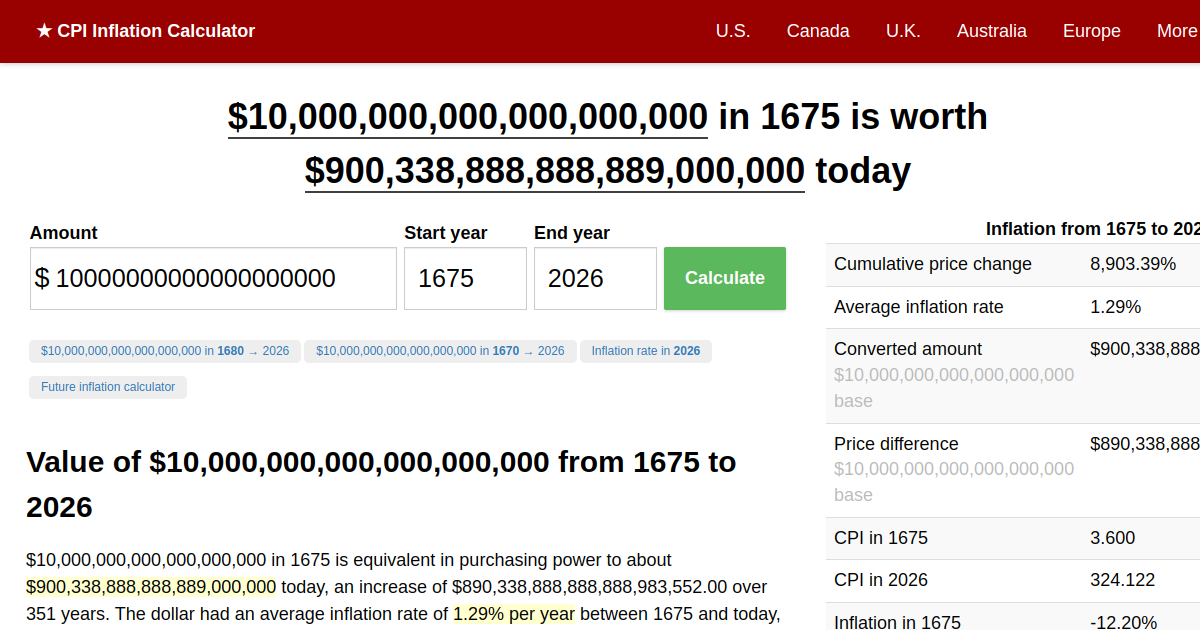Screen dimensions: 1200x630
Task: Select the Canada section in the navbar
Action: 818,31
